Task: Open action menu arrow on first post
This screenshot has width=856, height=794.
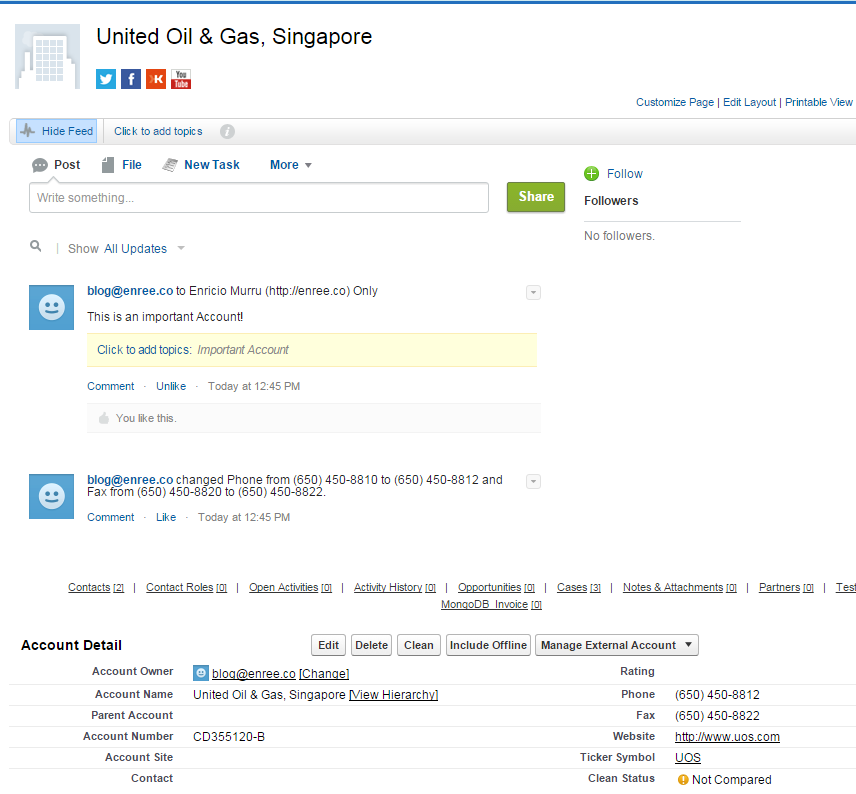Action: tap(533, 292)
